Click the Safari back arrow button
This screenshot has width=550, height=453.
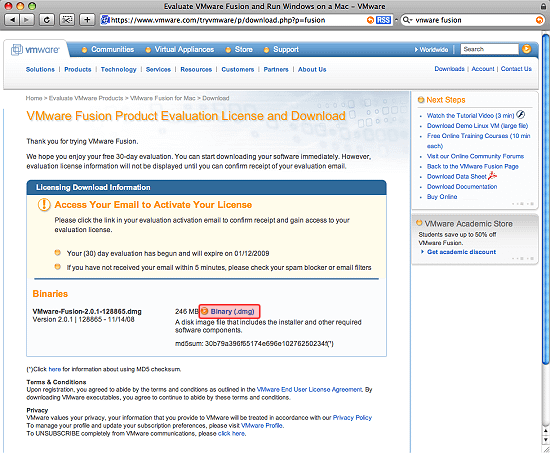pyautogui.click(x=12, y=20)
